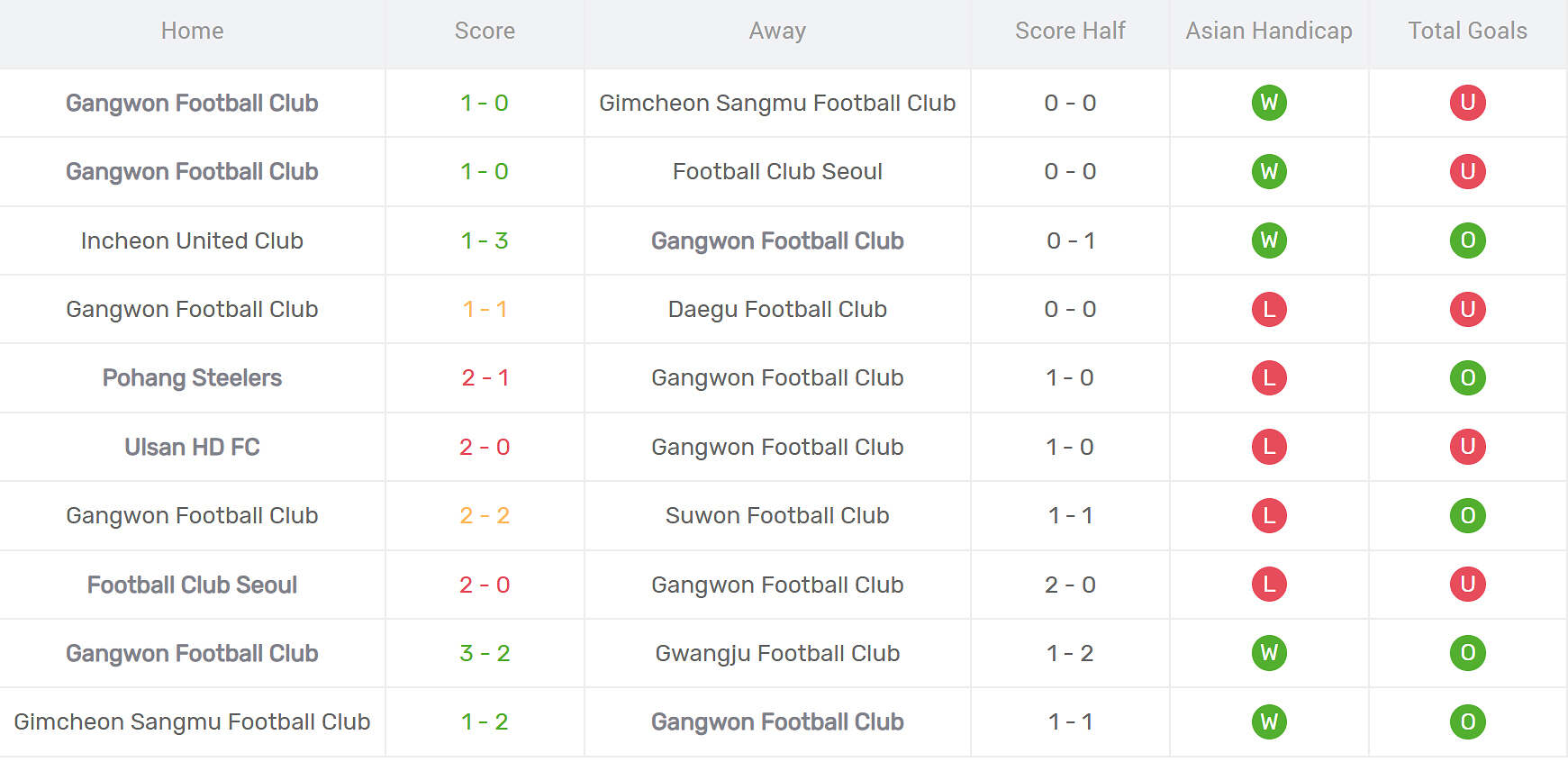Click the Total Goals column header

pos(1467,31)
